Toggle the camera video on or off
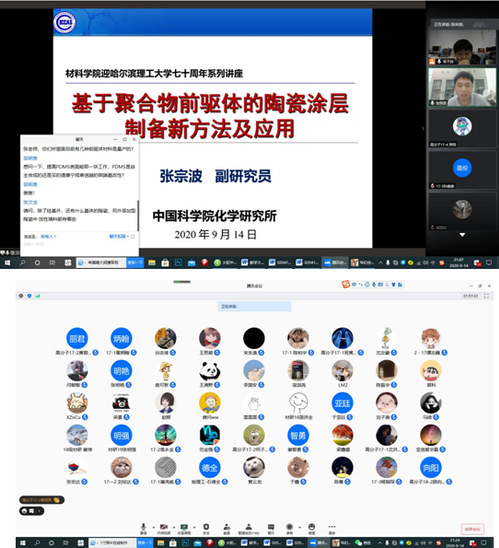The height and width of the screenshot is (548, 499). pyautogui.click(x=163, y=527)
